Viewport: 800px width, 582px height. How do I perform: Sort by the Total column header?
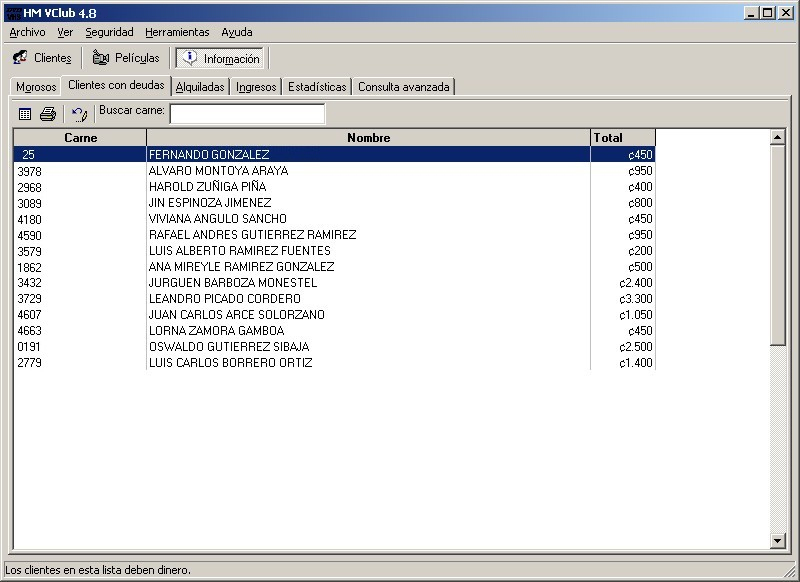tap(623, 138)
